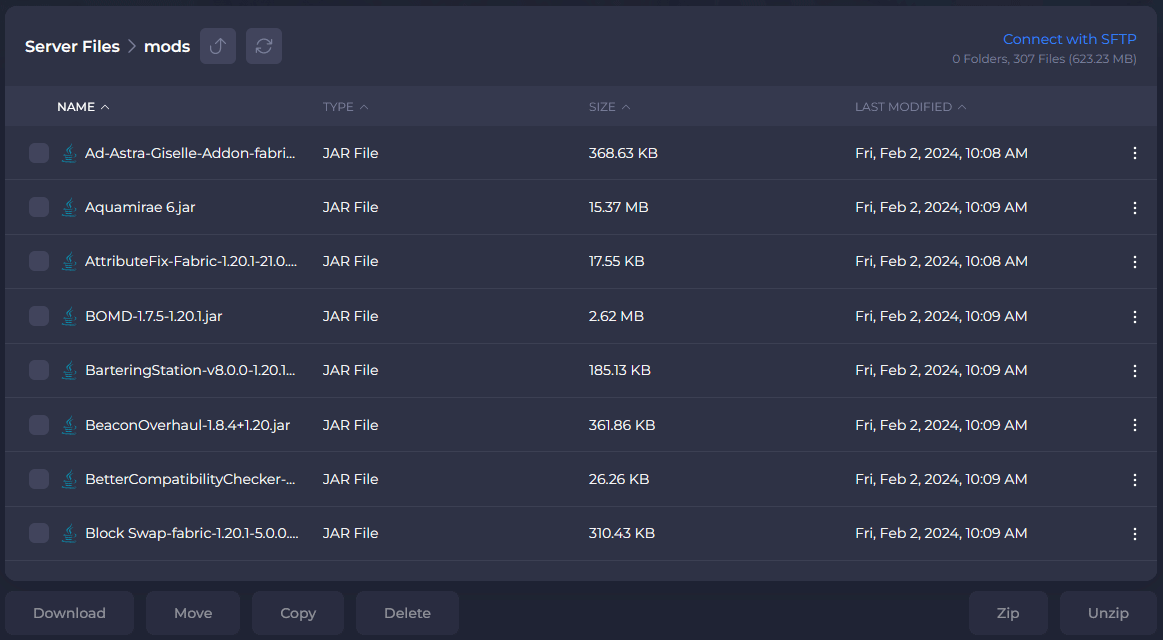This screenshot has height=640, width=1163.
Task: Click the go up one directory icon
Action: coord(218,46)
